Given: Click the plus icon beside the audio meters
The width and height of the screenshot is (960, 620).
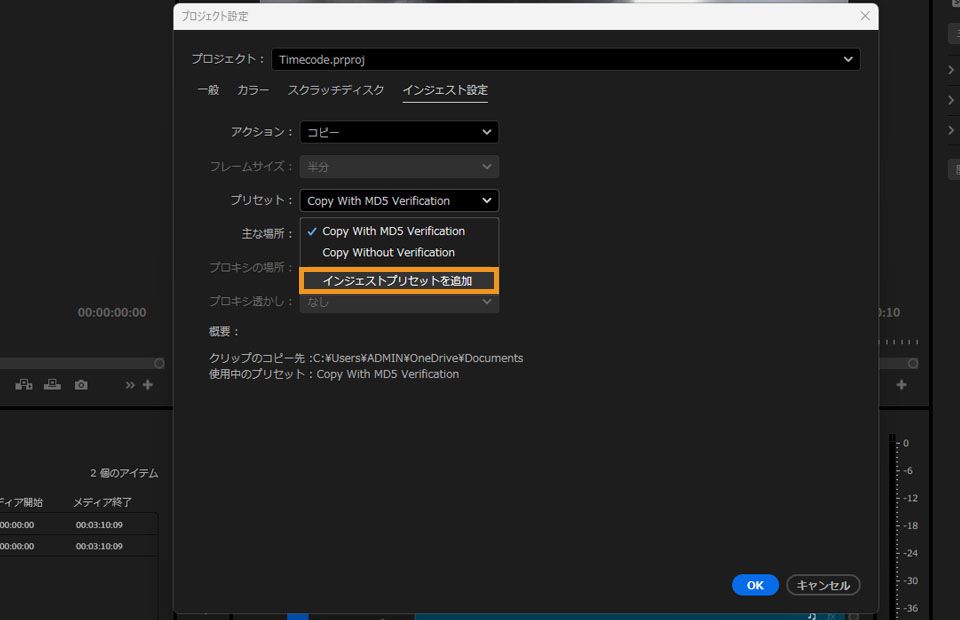Looking at the screenshot, I should (901, 384).
